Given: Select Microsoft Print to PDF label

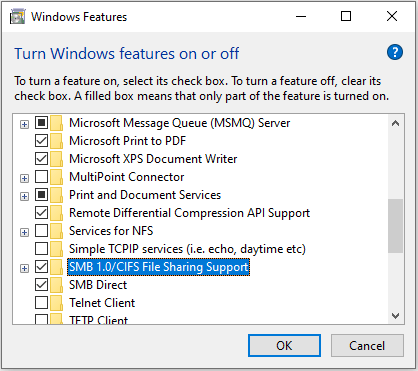Looking at the screenshot, I should coord(127,141).
